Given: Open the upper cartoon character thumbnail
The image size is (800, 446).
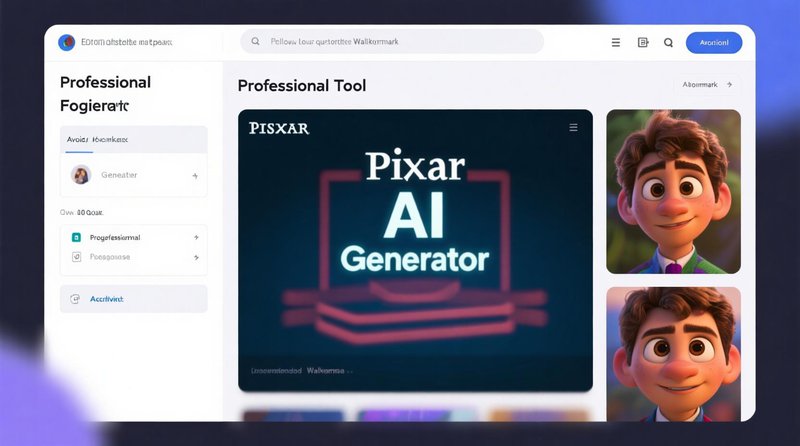Looking at the screenshot, I should (x=673, y=191).
